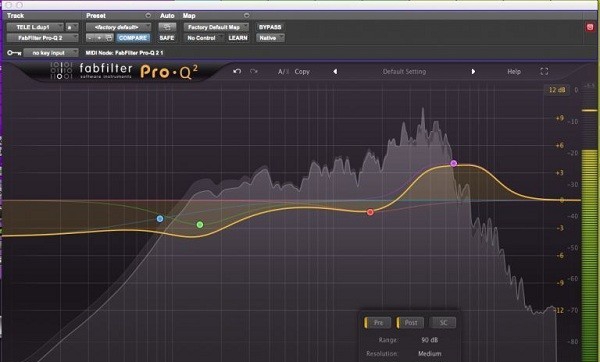This screenshot has width=600, height=362.
Task: Open the No Control assignment menu
Action: coord(204,38)
